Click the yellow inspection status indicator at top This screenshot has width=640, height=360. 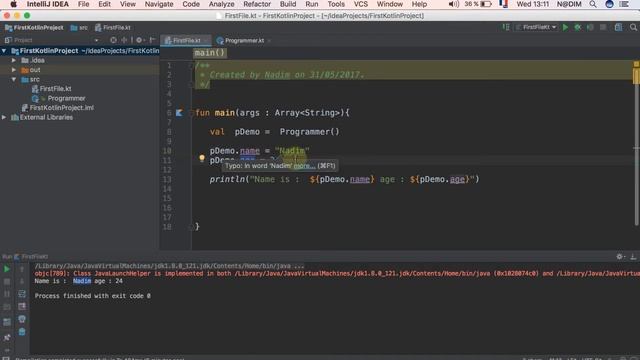click(636, 64)
